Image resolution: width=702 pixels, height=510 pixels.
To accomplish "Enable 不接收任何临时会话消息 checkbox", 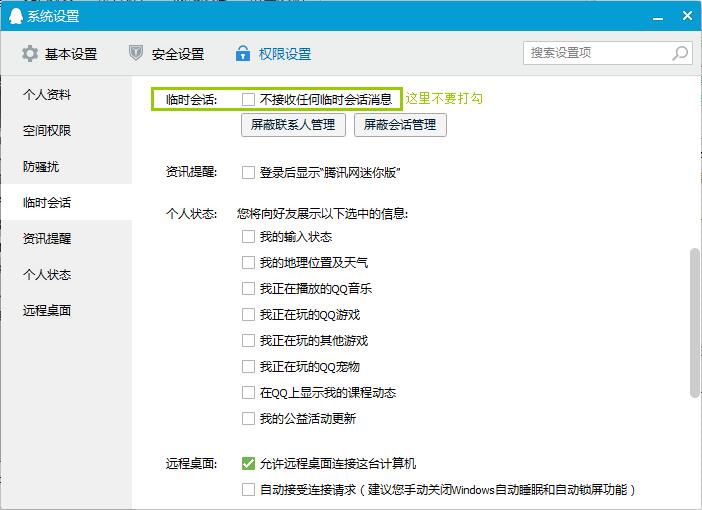I will (x=249, y=99).
